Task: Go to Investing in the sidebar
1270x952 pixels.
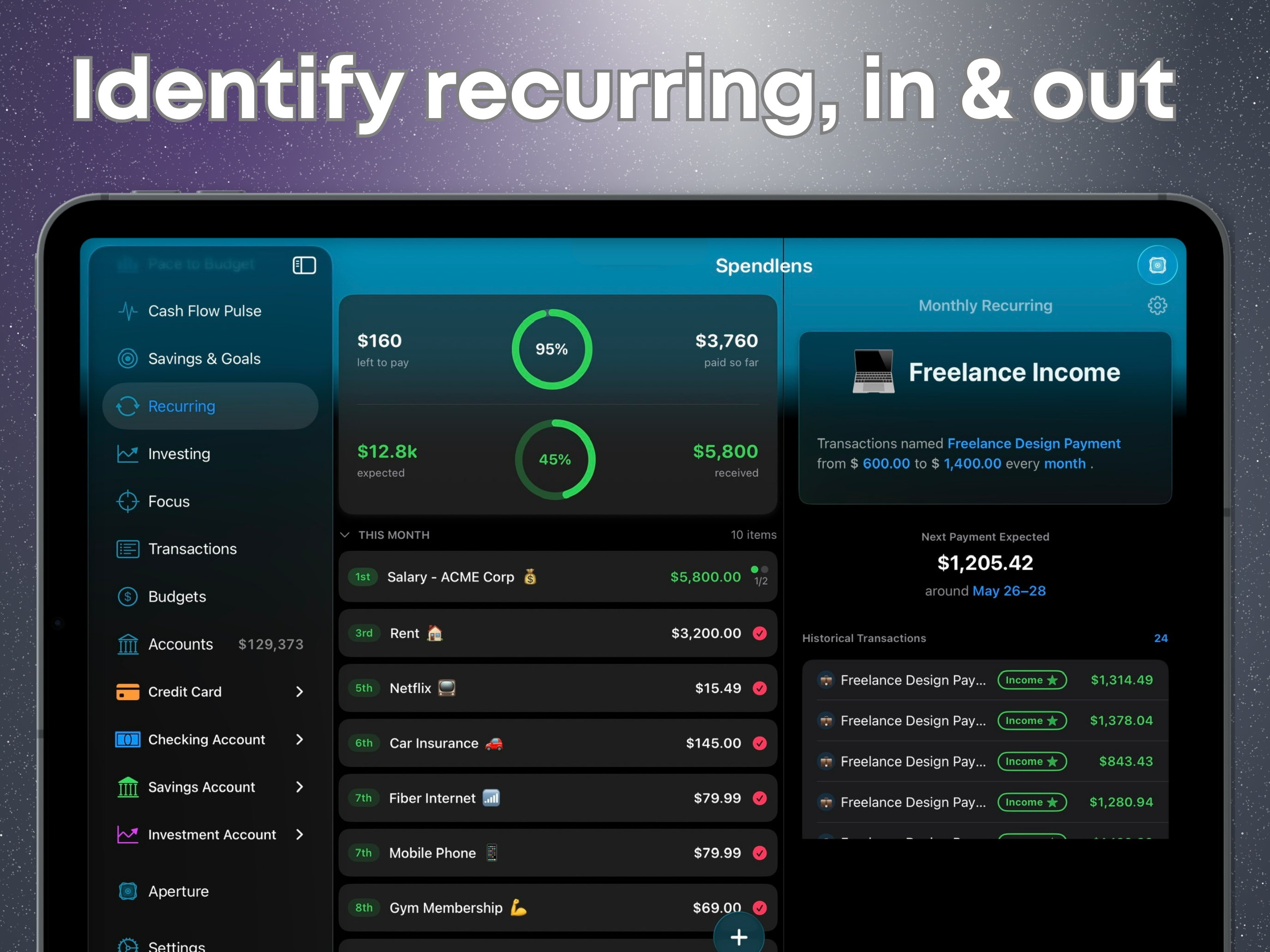Action: tap(210, 454)
